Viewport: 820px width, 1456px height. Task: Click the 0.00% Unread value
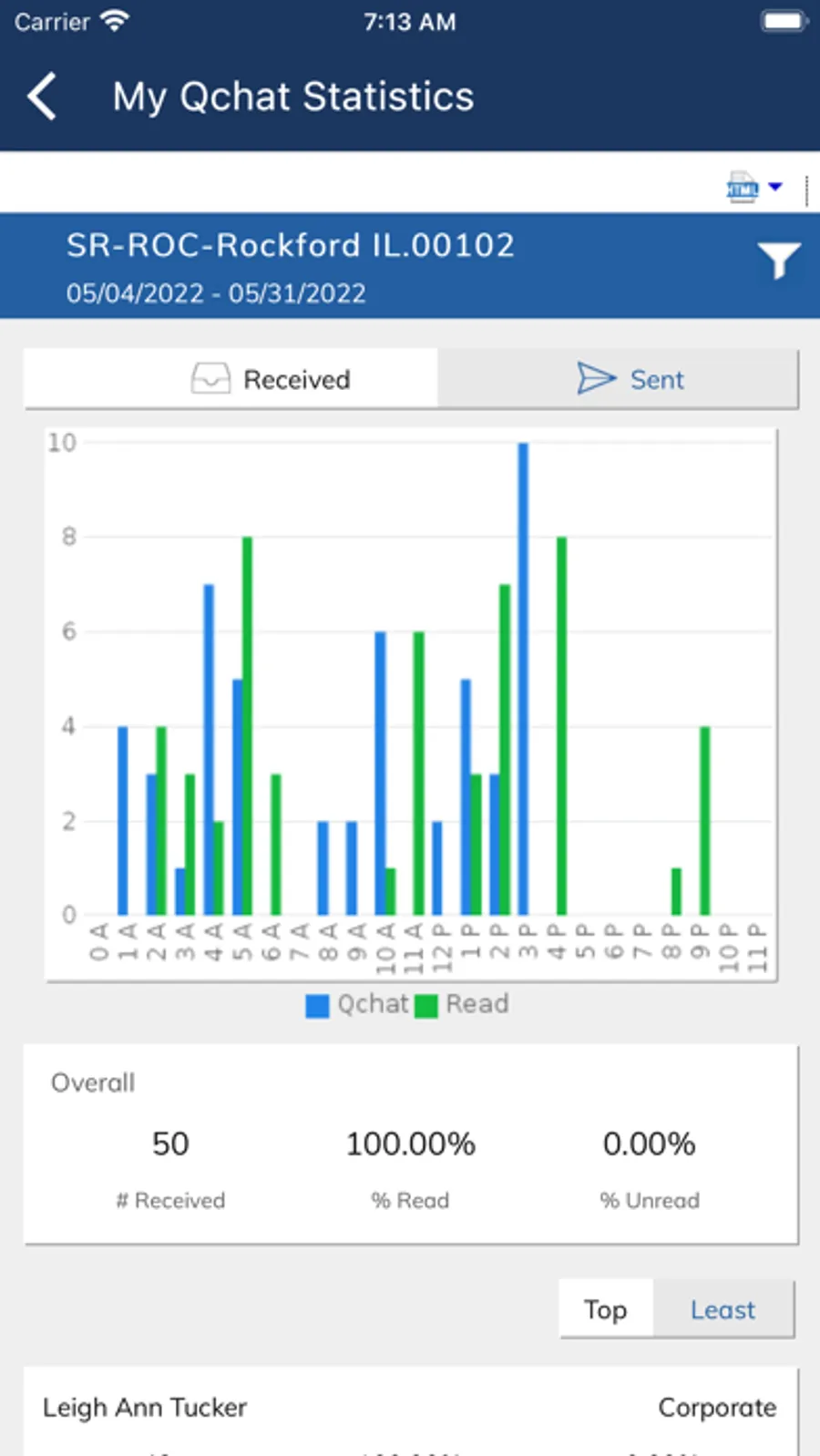pyautogui.click(x=650, y=1143)
